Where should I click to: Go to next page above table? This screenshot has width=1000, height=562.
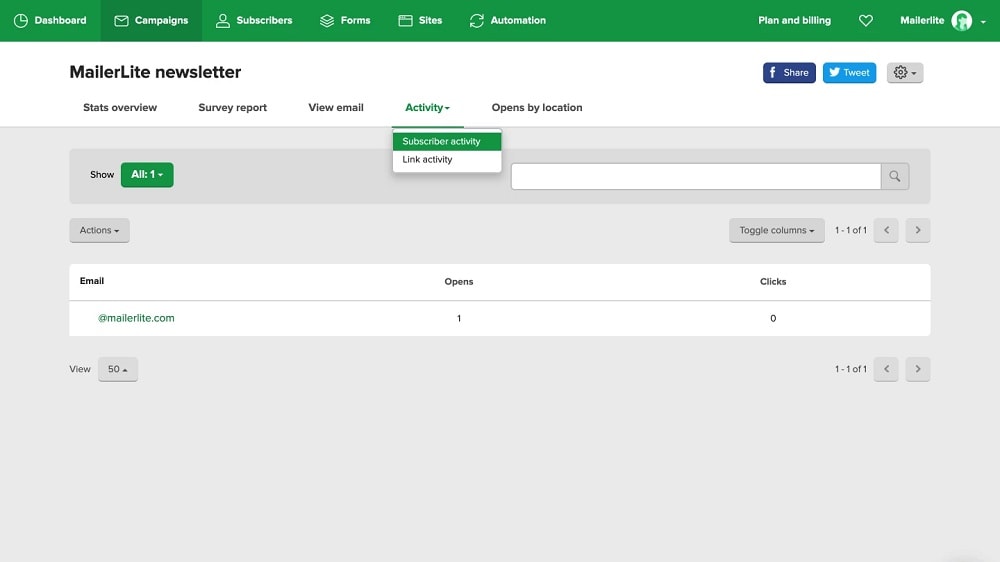[918, 230]
